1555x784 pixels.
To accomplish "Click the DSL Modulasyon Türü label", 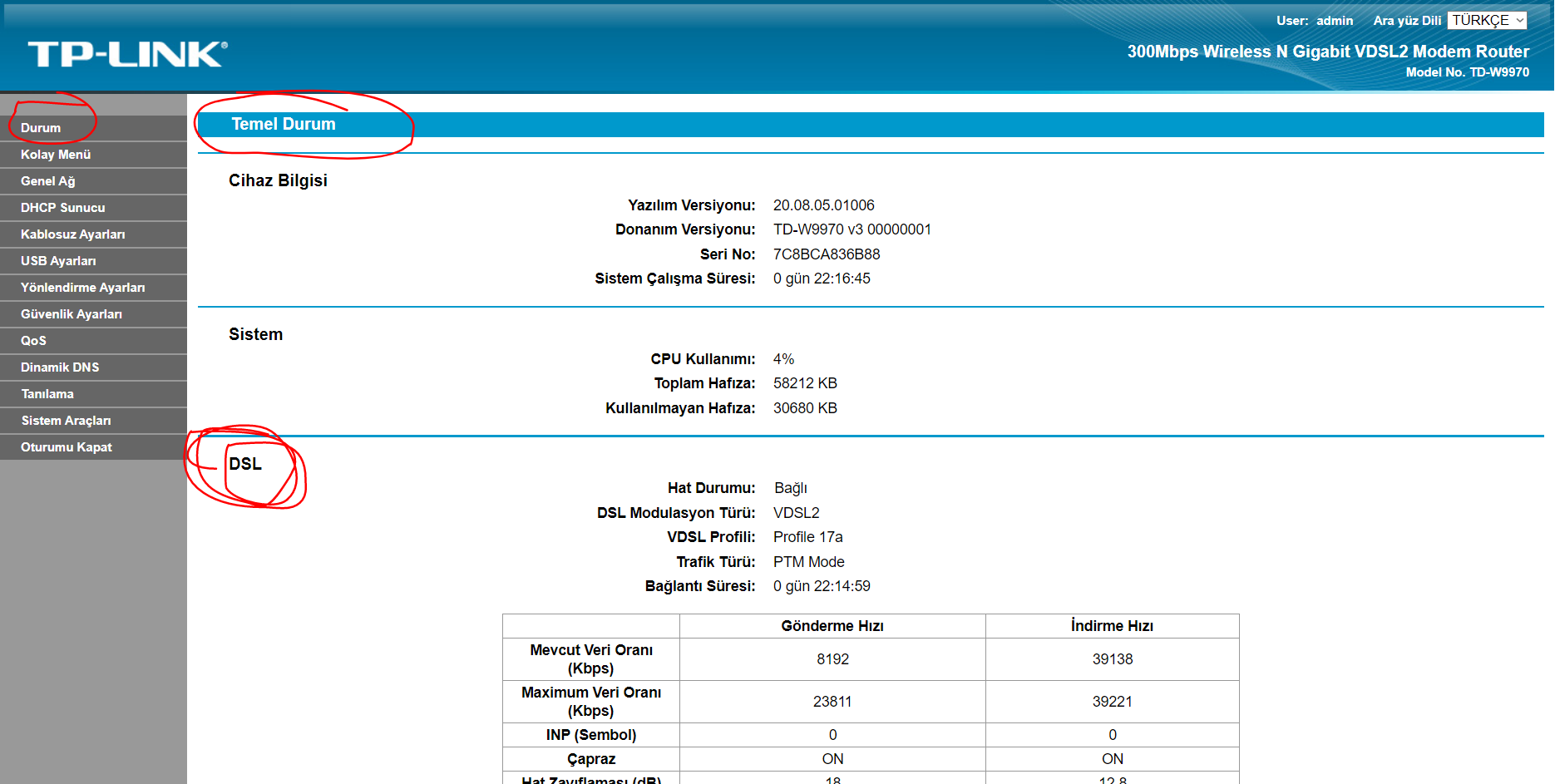I will 676,513.
